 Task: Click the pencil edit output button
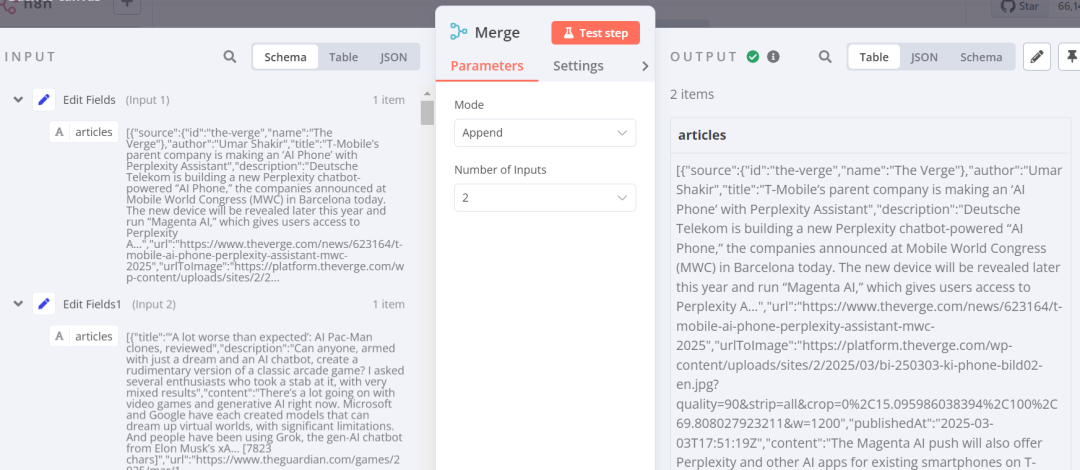[x=1037, y=57]
